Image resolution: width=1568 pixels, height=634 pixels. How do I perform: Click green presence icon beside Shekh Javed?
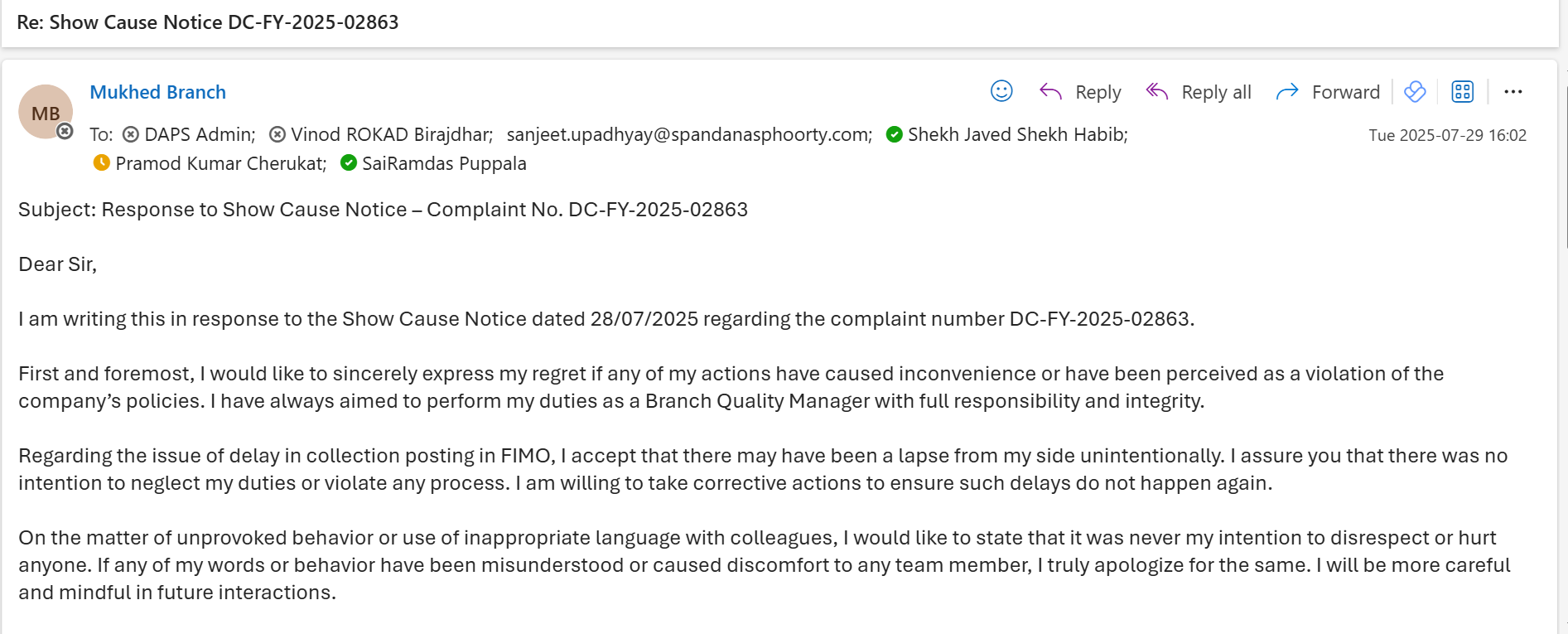(x=894, y=134)
